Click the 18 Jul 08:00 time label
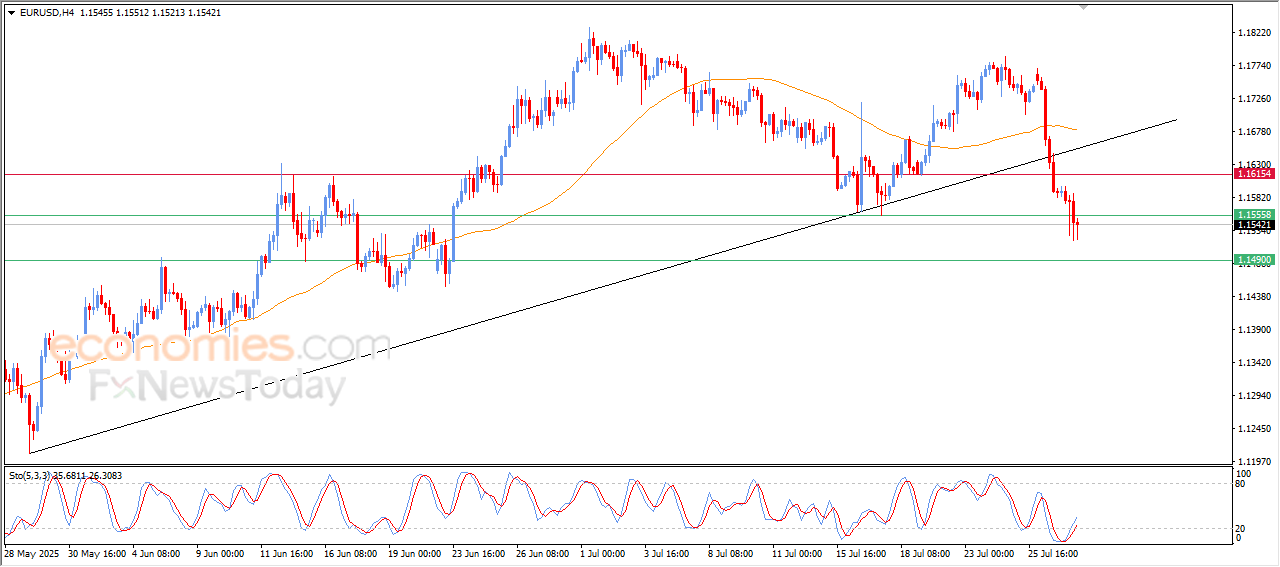The width and height of the screenshot is (1280, 567). 925,552
